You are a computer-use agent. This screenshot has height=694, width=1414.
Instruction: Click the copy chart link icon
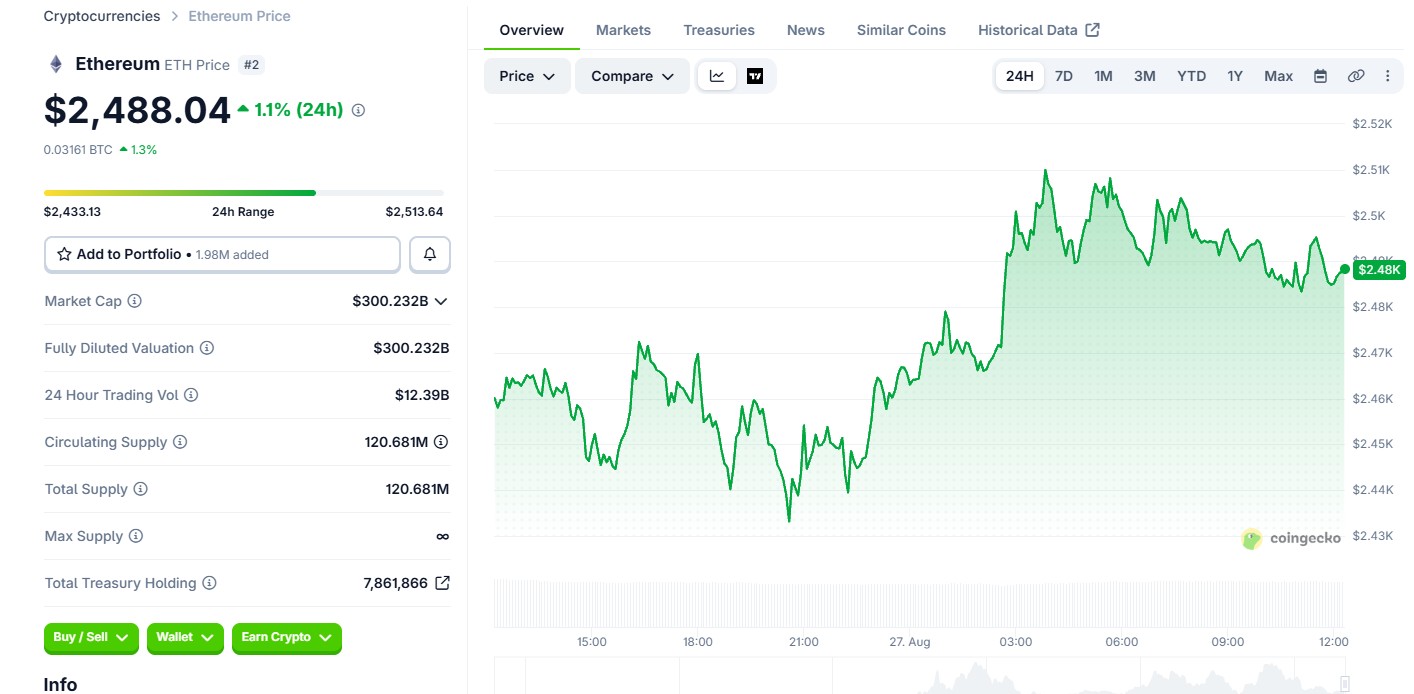pyautogui.click(x=1356, y=76)
